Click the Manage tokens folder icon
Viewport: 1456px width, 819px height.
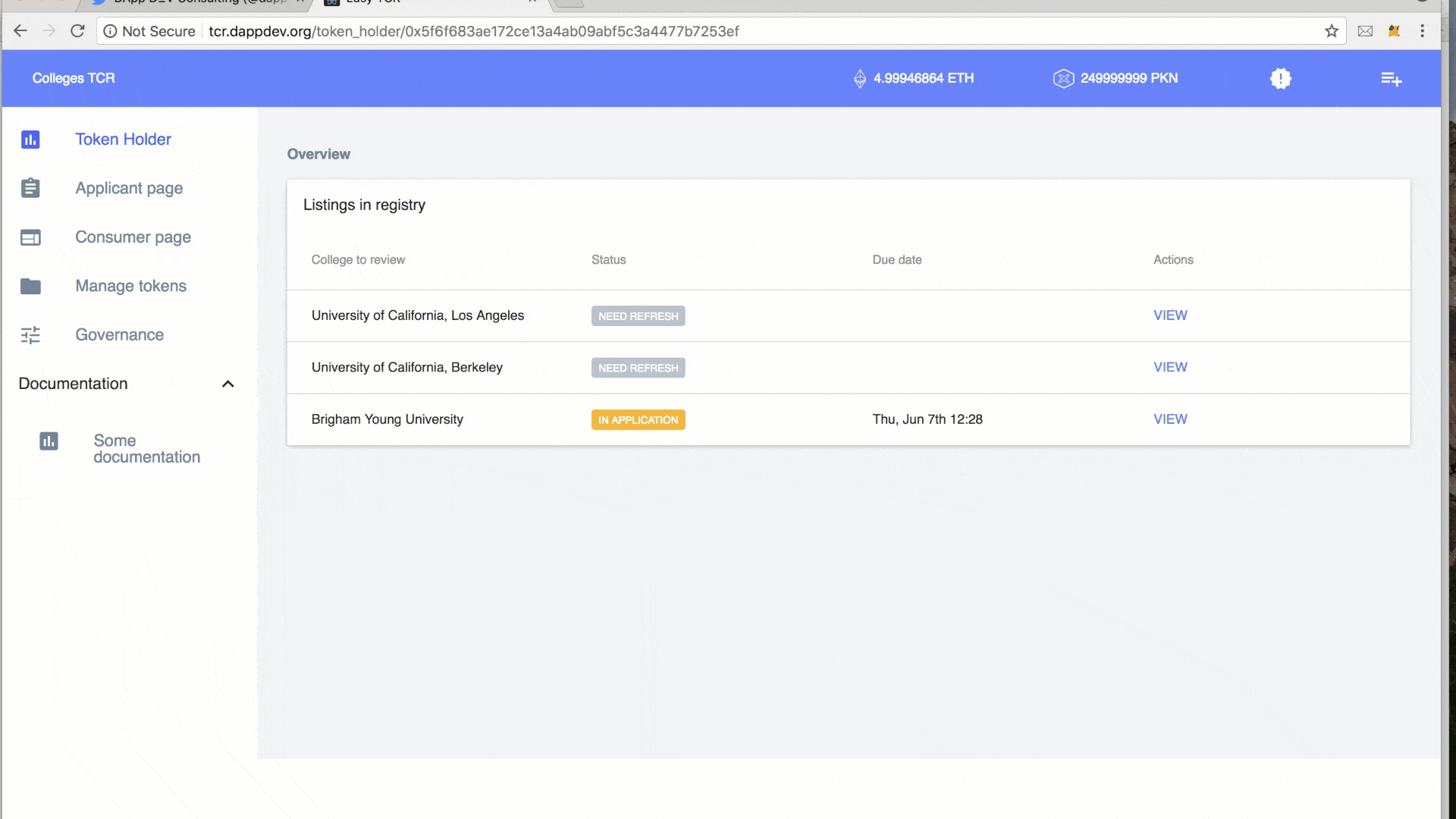coord(30,286)
